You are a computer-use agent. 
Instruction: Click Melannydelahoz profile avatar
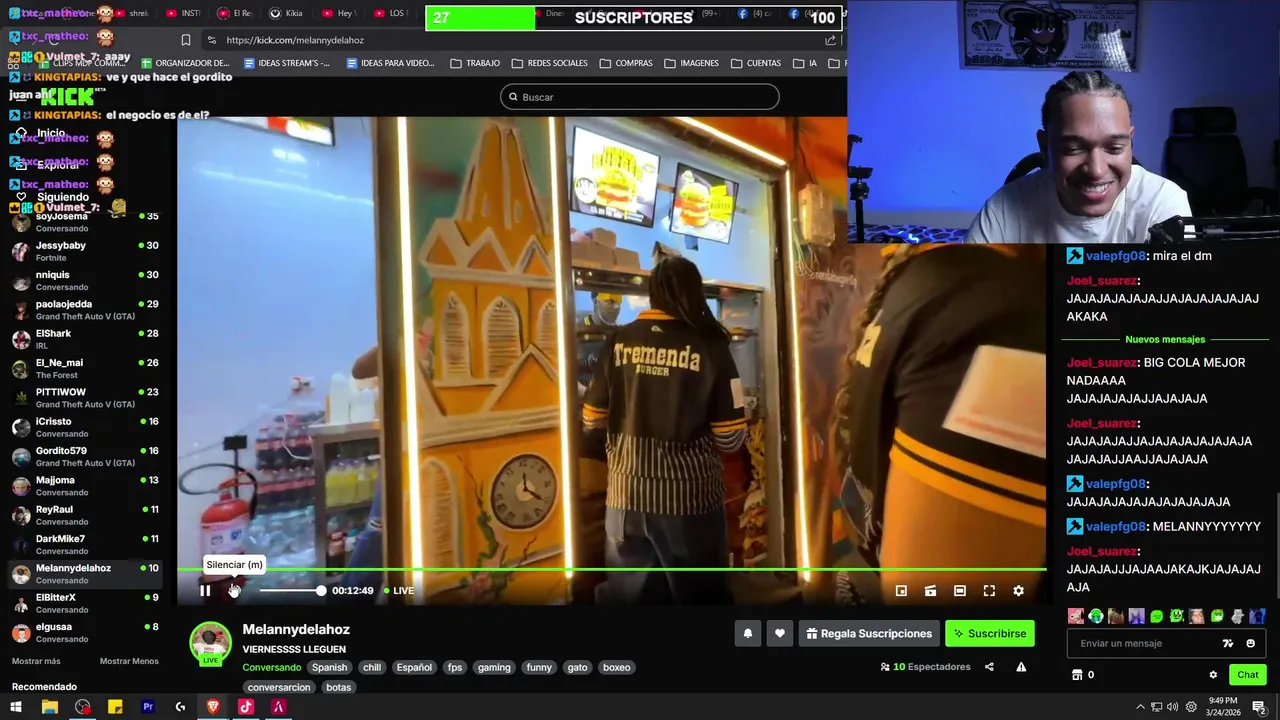211,643
